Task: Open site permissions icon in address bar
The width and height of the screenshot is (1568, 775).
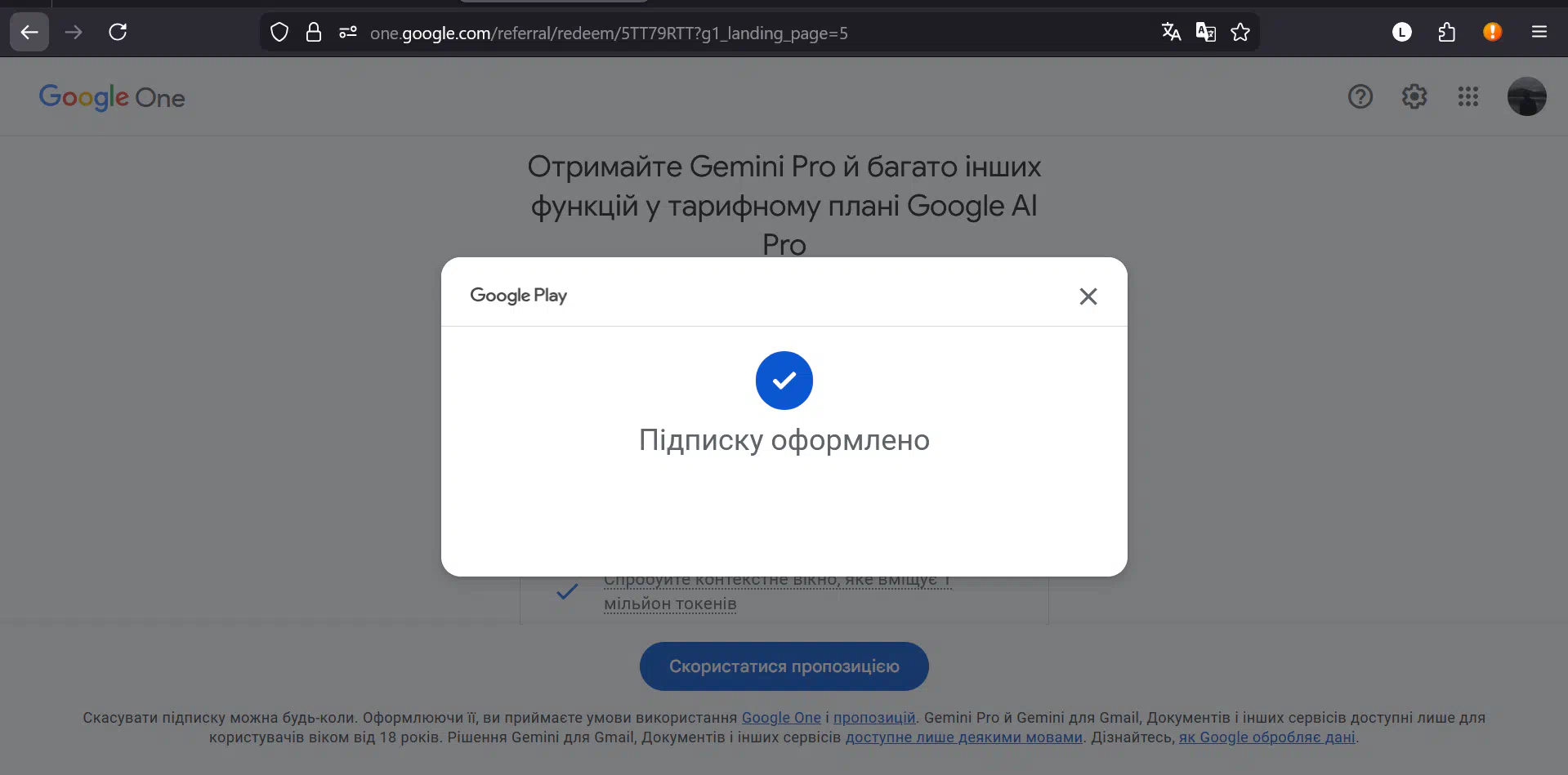Action: pyautogui.click(x=348, y=33)
